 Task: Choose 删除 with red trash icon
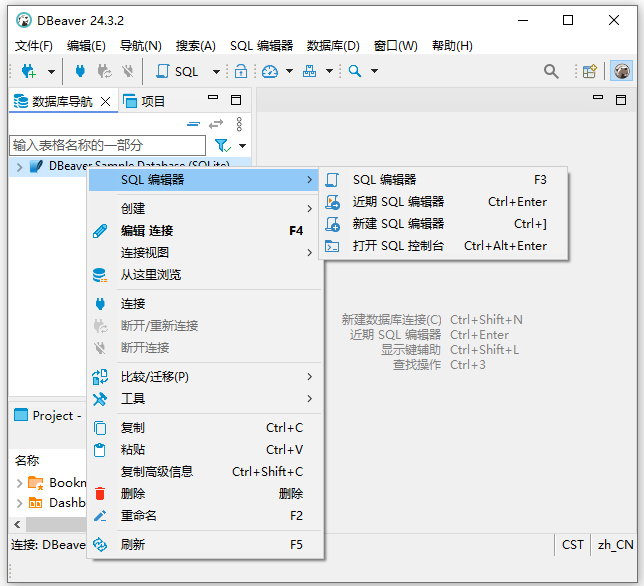pyautogui.click(x=205, y=494)
